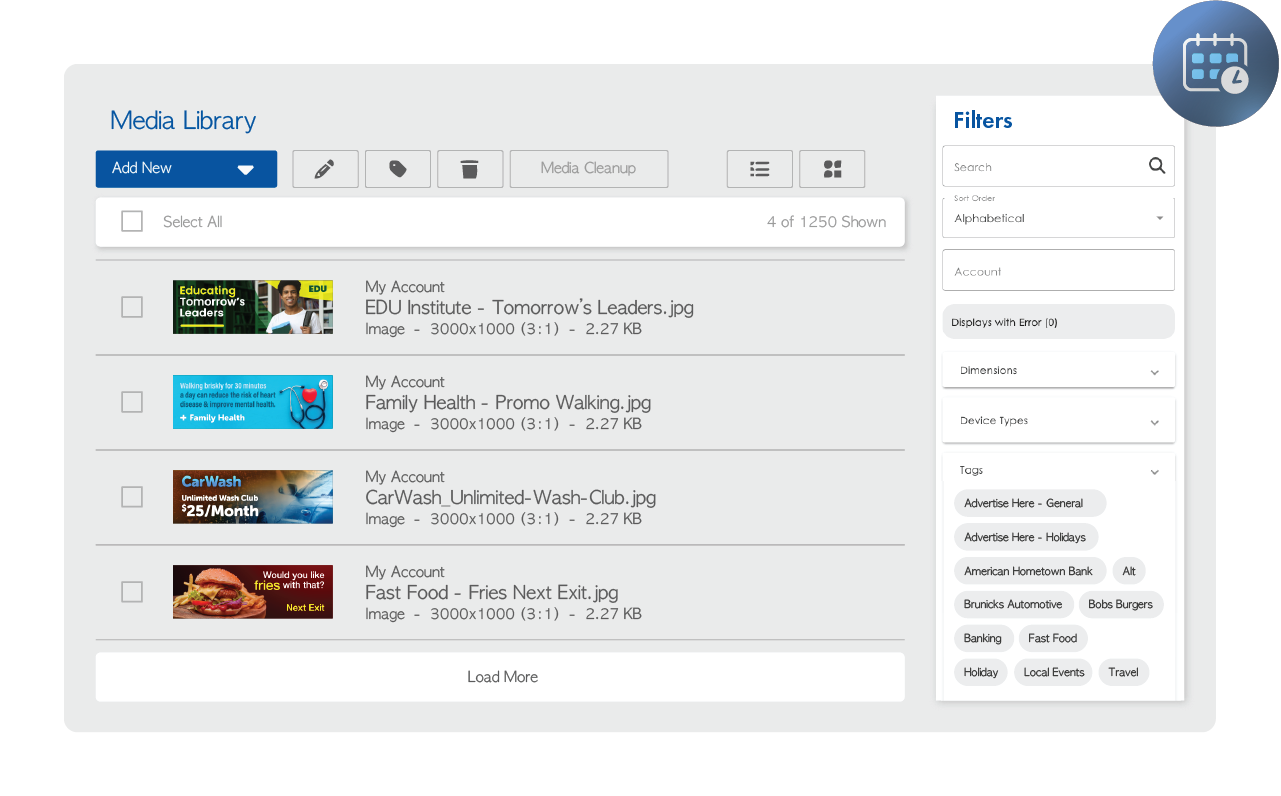Click the Media Cleanup button
The width and height of the screenshot is (1281, 796).
[588, 169]
